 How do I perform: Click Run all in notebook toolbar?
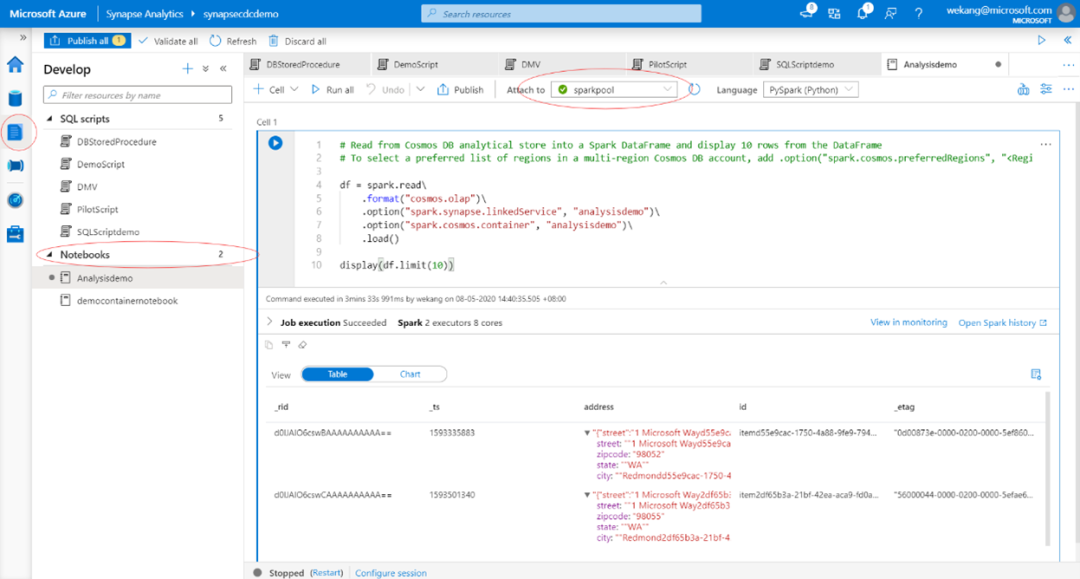333,90
